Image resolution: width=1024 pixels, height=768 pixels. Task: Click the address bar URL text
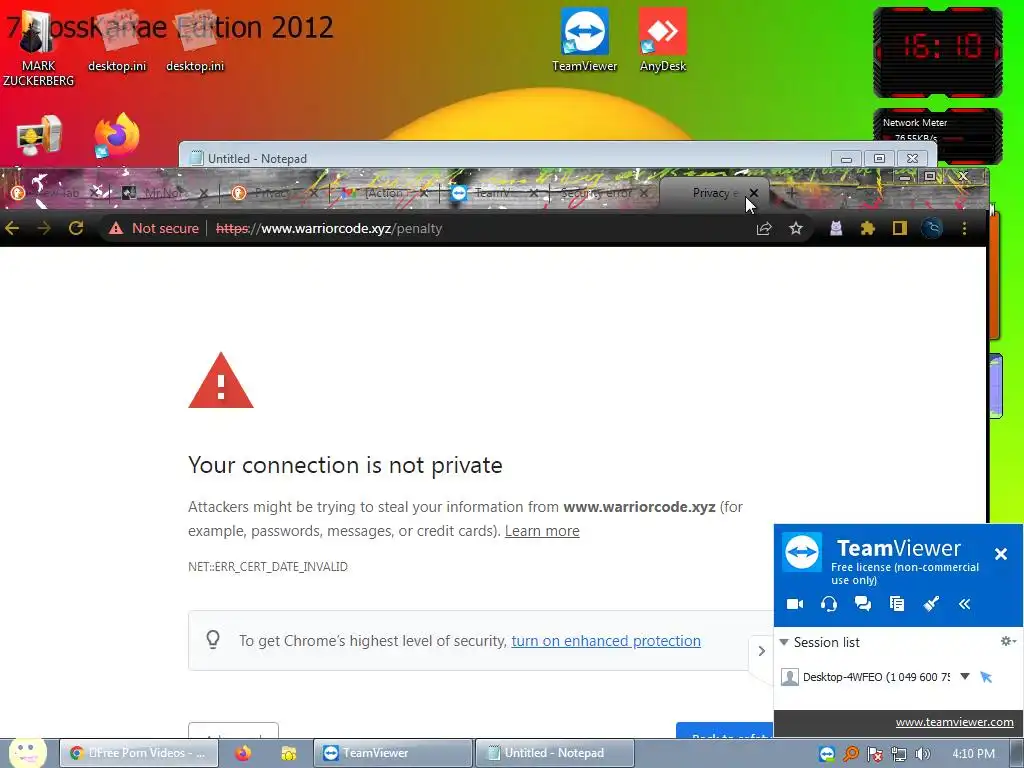[x=329, y=229]
